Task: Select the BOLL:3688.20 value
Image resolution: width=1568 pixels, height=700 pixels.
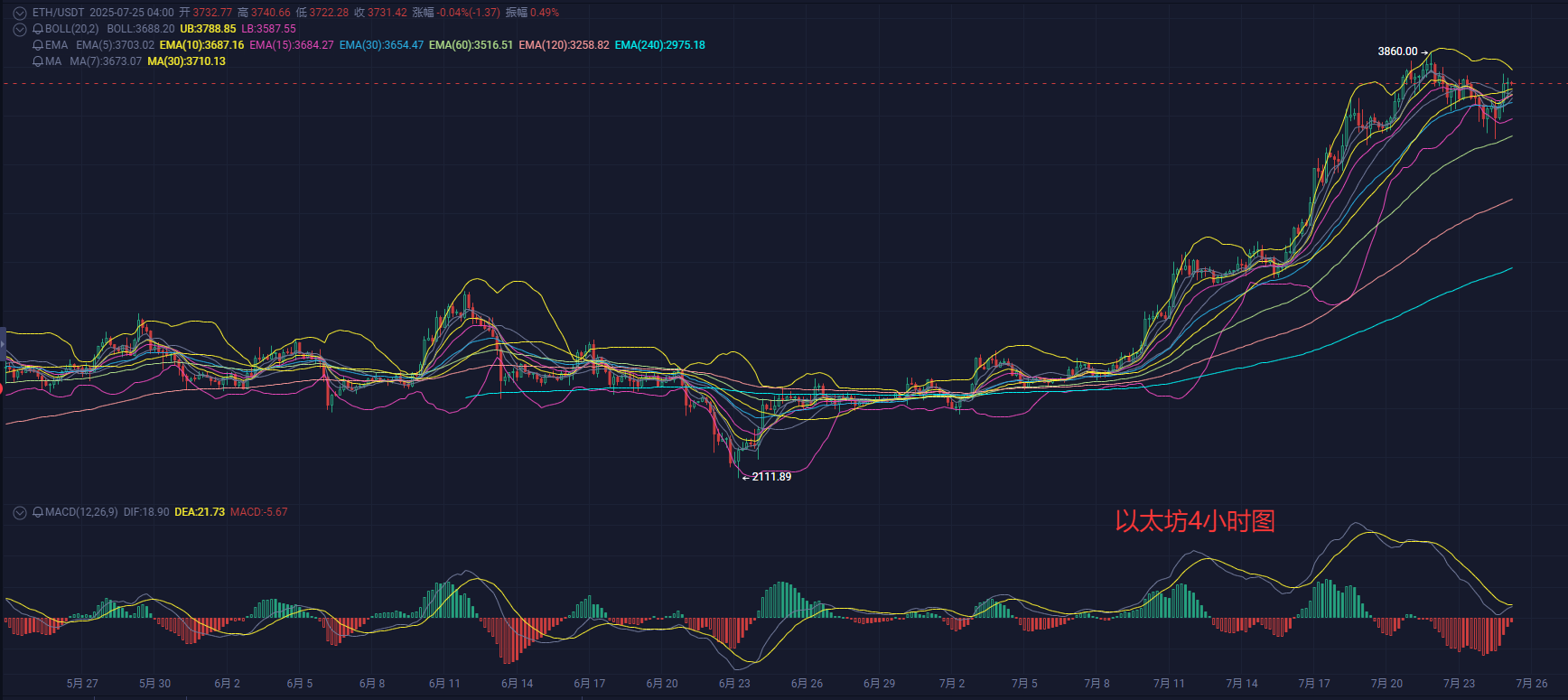Action: [141, 29]
